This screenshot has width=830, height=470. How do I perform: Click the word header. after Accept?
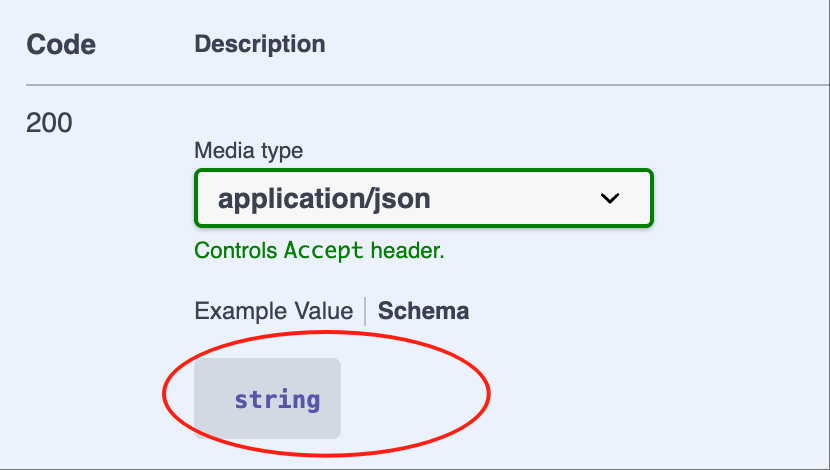[408, 250]
